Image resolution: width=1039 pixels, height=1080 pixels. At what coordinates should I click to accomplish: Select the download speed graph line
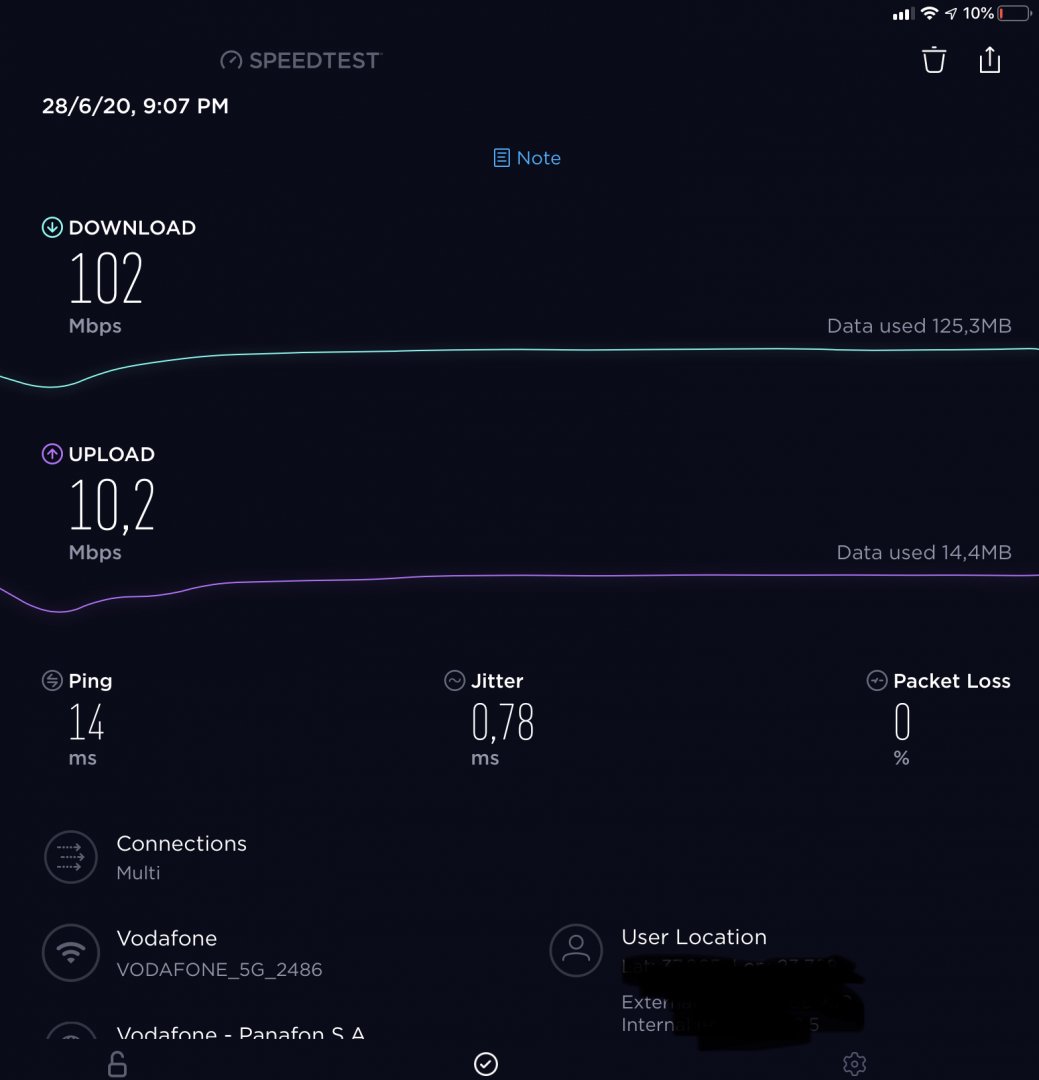coord(520,358)
